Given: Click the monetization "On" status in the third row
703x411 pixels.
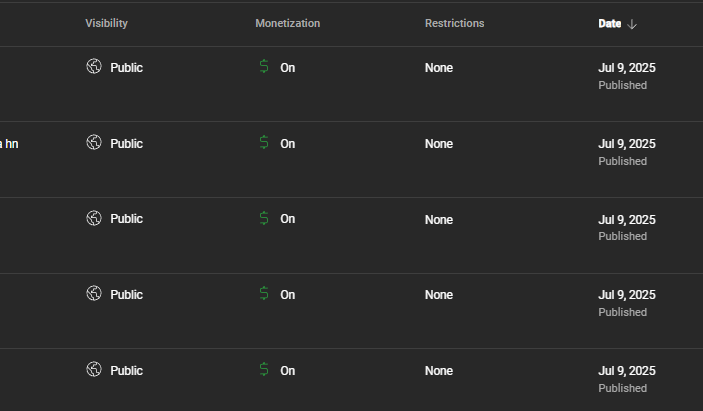Looking at the screenshot, I should 288,219.
